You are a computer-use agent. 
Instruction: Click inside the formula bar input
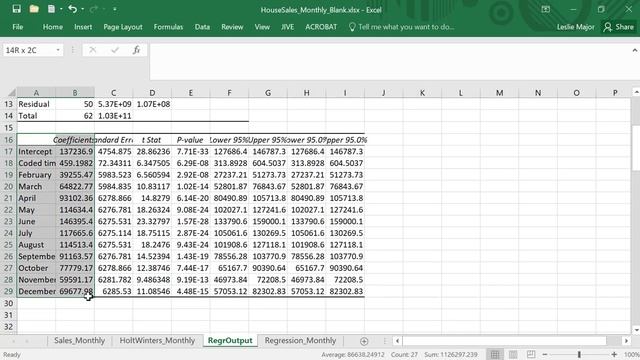(x=388, y=61)
